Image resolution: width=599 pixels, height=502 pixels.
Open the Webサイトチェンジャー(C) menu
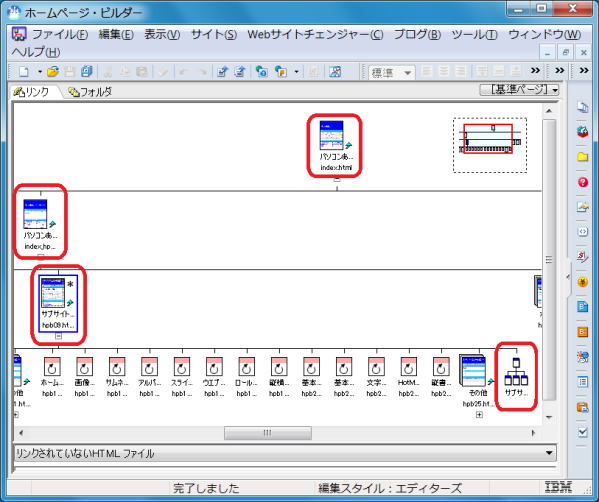pos(315,34)
